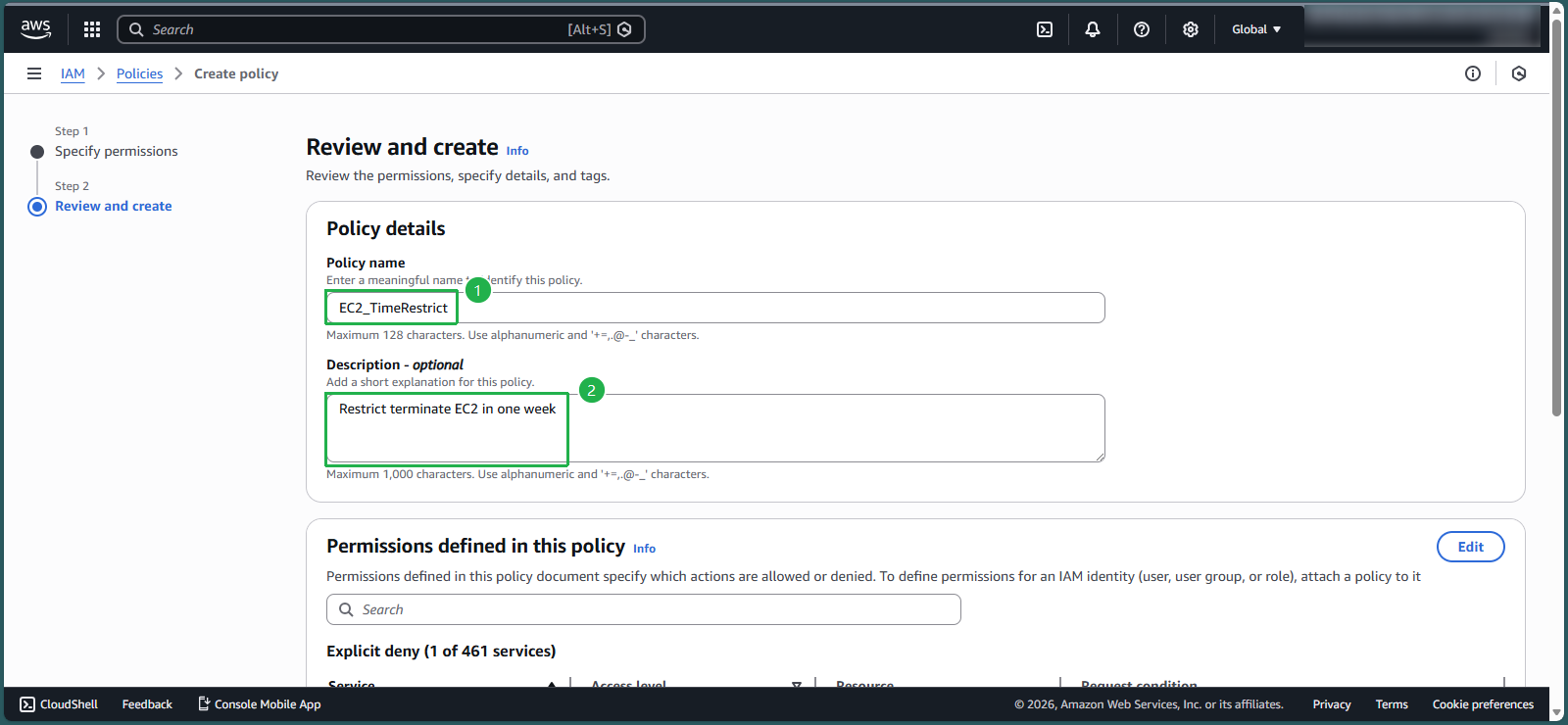This screenshot has width=1568, height=725.
Task: Click 'Explicit deny (1 of 461 services)' text
Action: pos(441,652)
